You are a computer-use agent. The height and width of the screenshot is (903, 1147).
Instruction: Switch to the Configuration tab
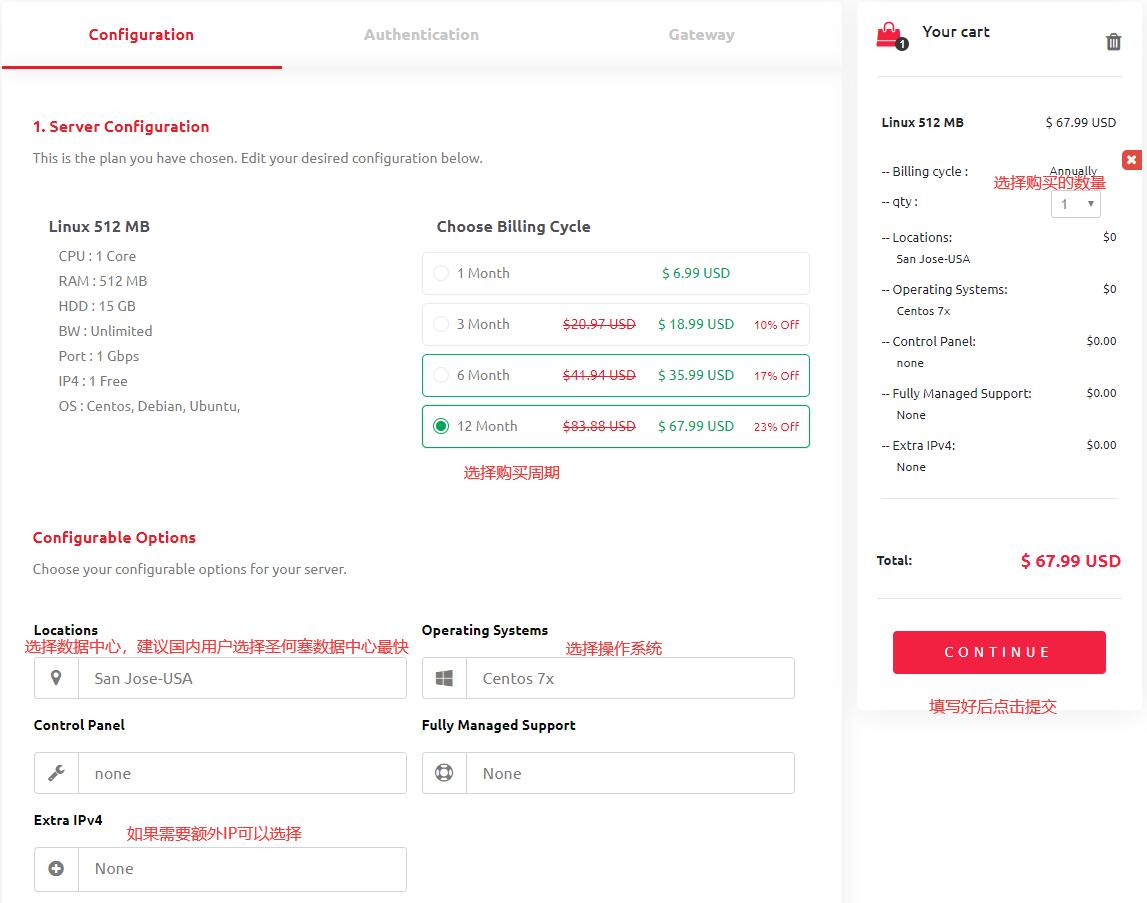coord(141,34)
